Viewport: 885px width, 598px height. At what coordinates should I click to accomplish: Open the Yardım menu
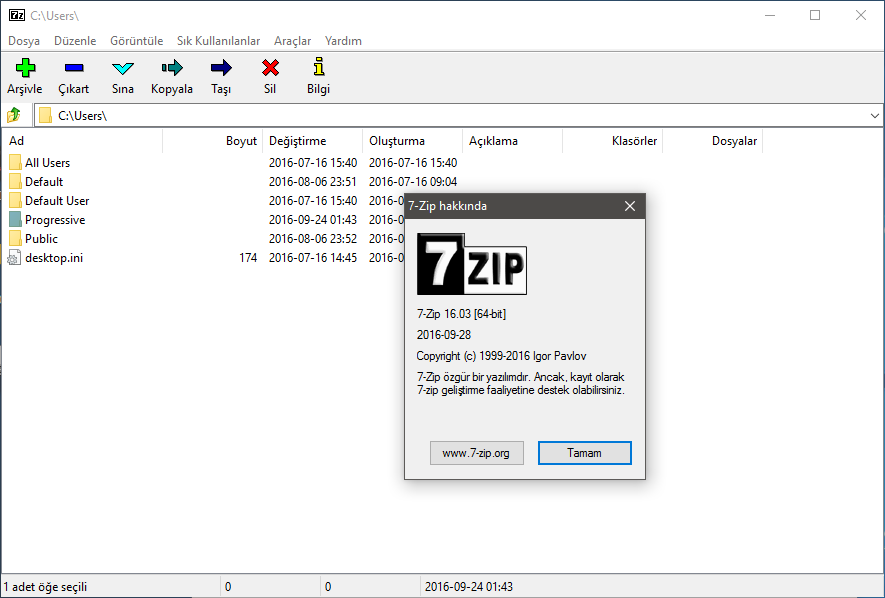[343, 41]
